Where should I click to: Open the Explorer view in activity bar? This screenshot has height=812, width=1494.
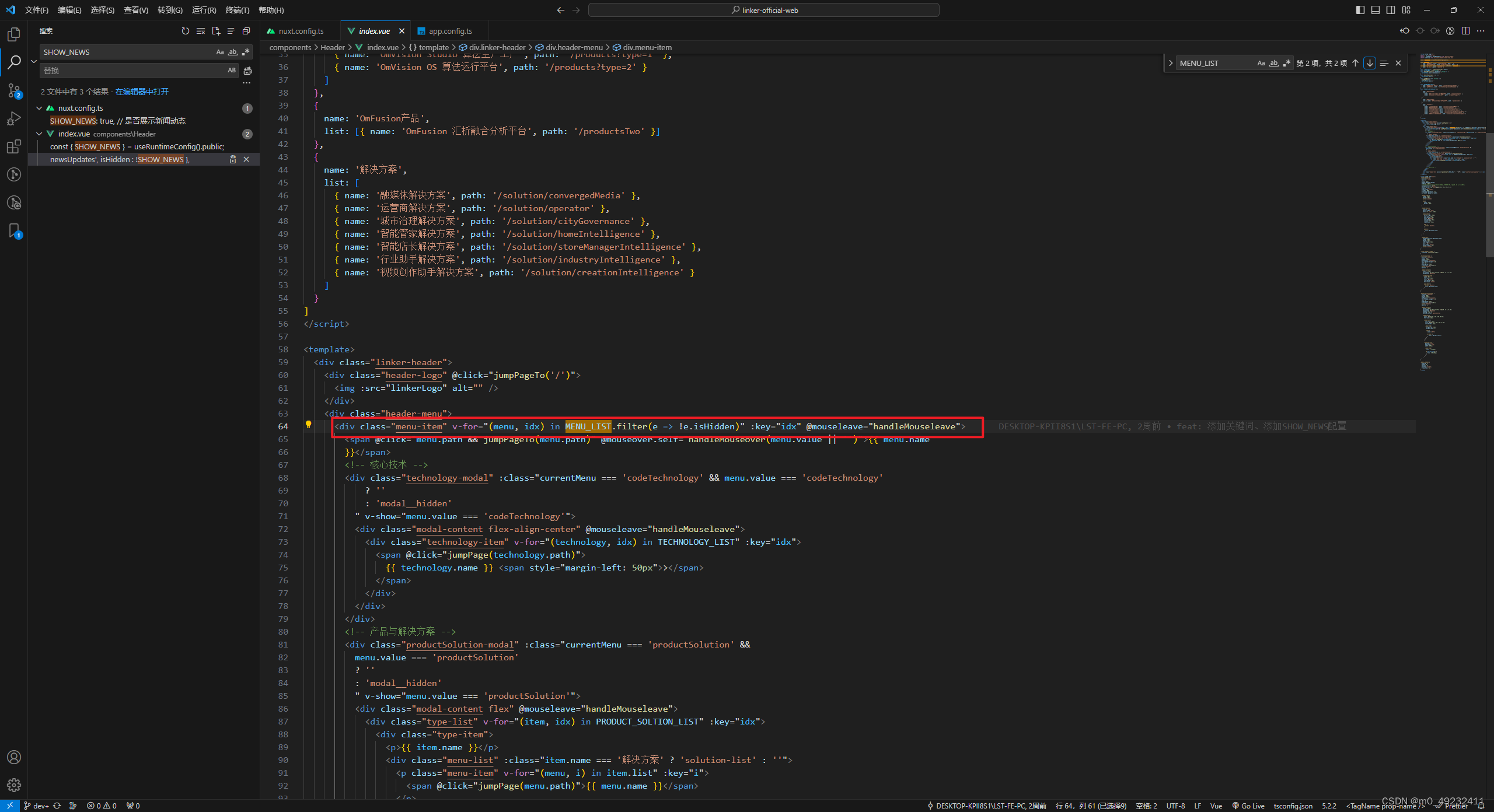[14, 34]
